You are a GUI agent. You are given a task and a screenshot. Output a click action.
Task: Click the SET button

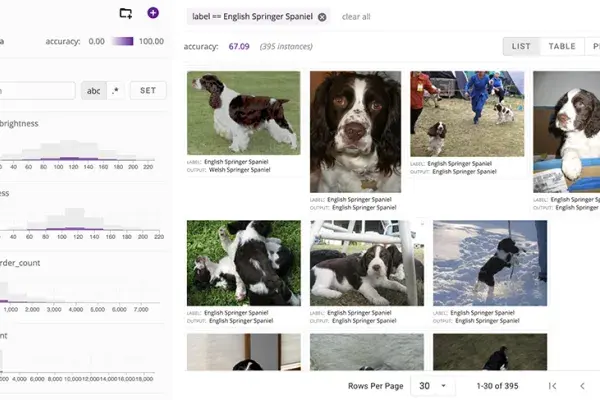click(148, 91)
